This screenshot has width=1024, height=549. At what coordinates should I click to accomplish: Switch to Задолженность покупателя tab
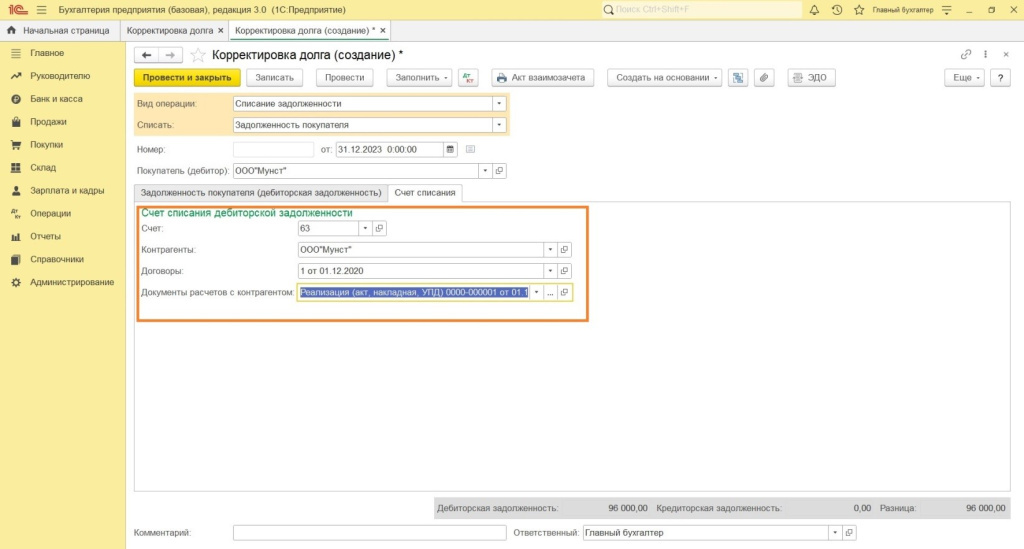pyautogui.click(x=260, y=192)
